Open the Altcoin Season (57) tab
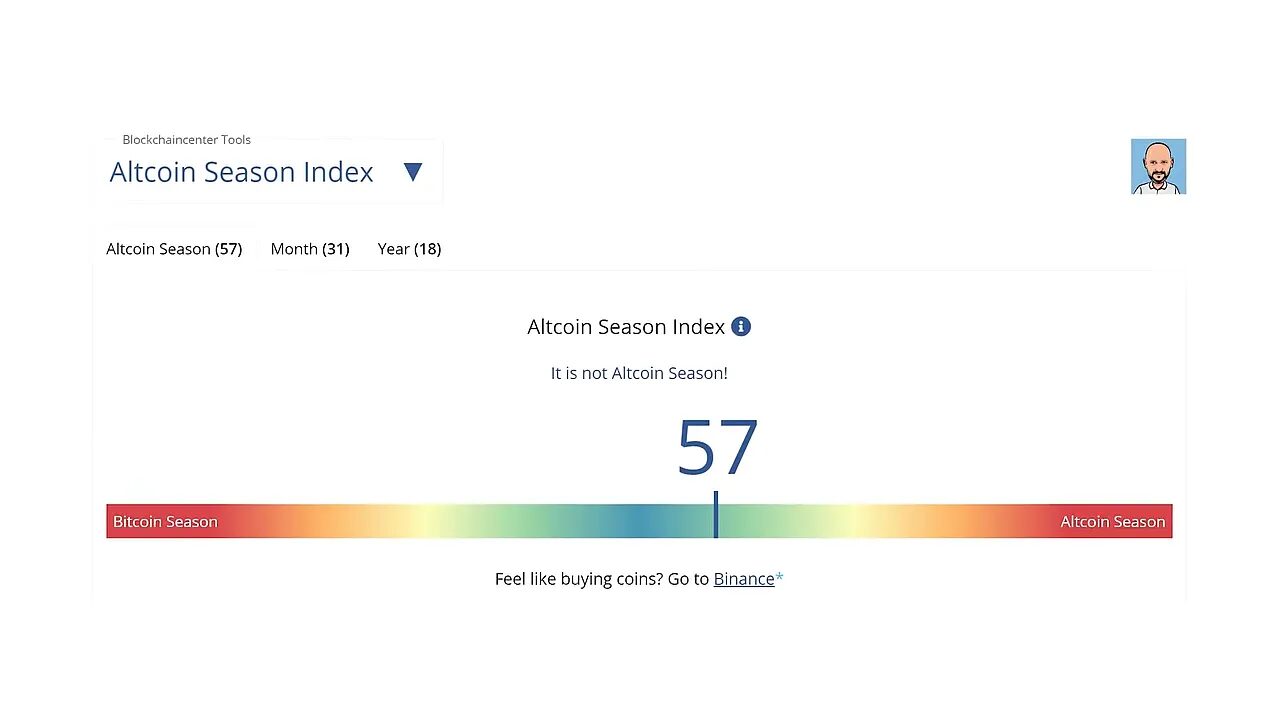Viewport: 1280px width, 720px height. [174, 249]
